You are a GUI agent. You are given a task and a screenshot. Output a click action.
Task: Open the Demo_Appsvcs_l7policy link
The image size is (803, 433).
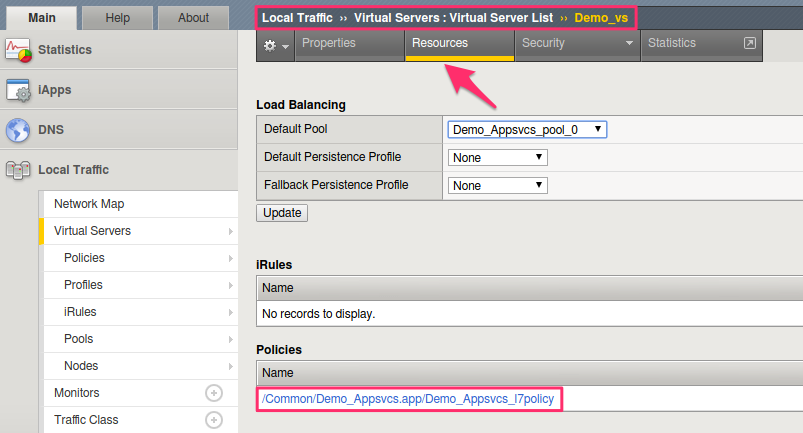click(x=408, y=399)
